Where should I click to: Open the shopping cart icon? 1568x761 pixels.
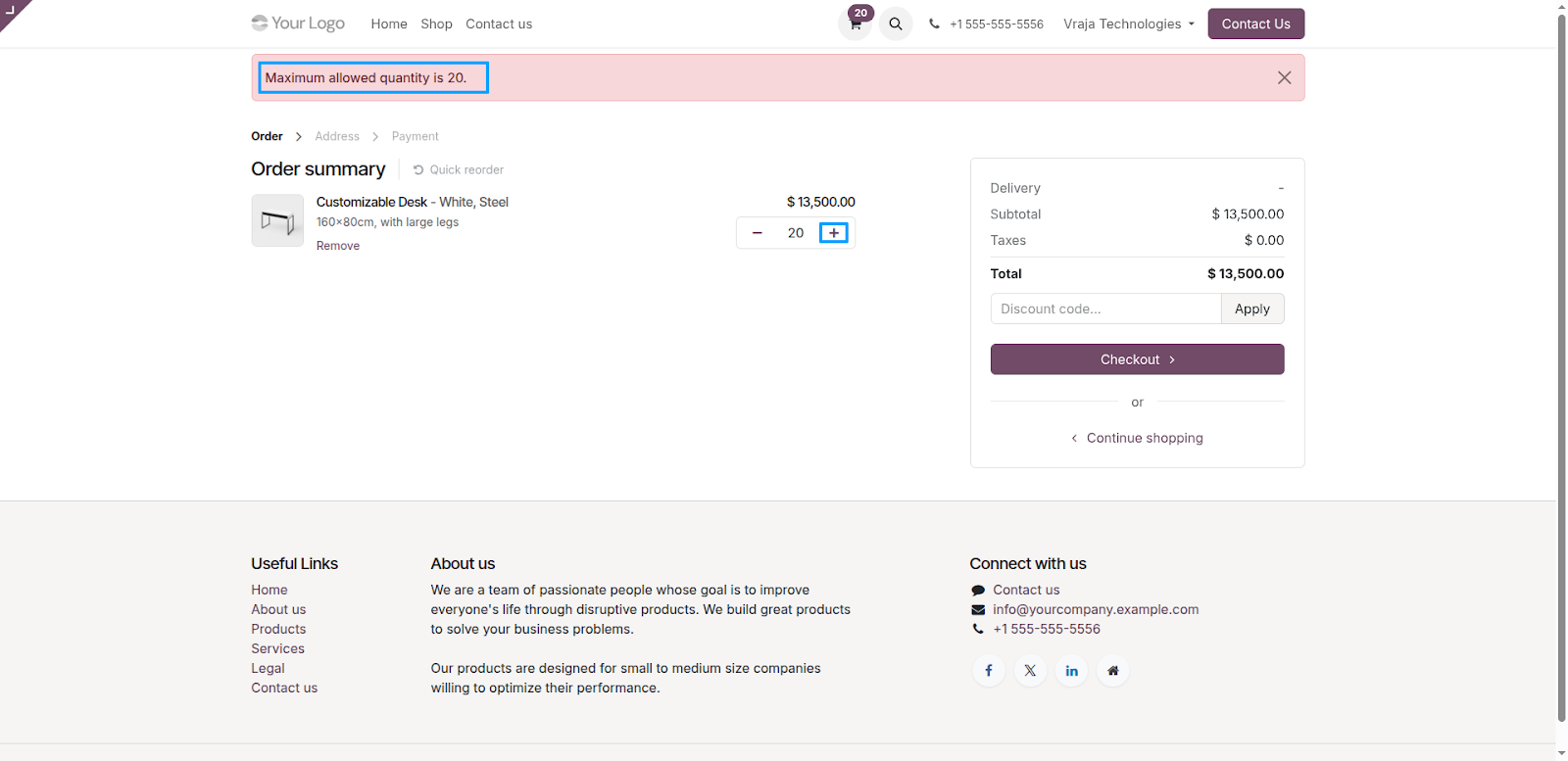tap(856, 24)
